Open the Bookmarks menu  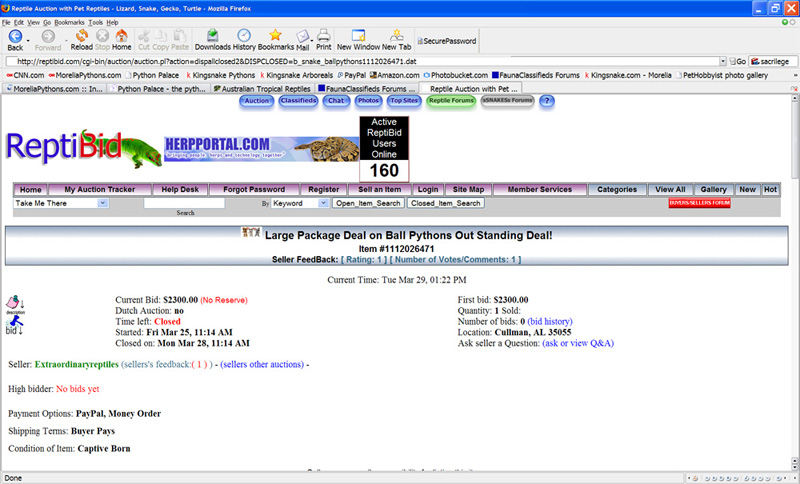point(69,22)
